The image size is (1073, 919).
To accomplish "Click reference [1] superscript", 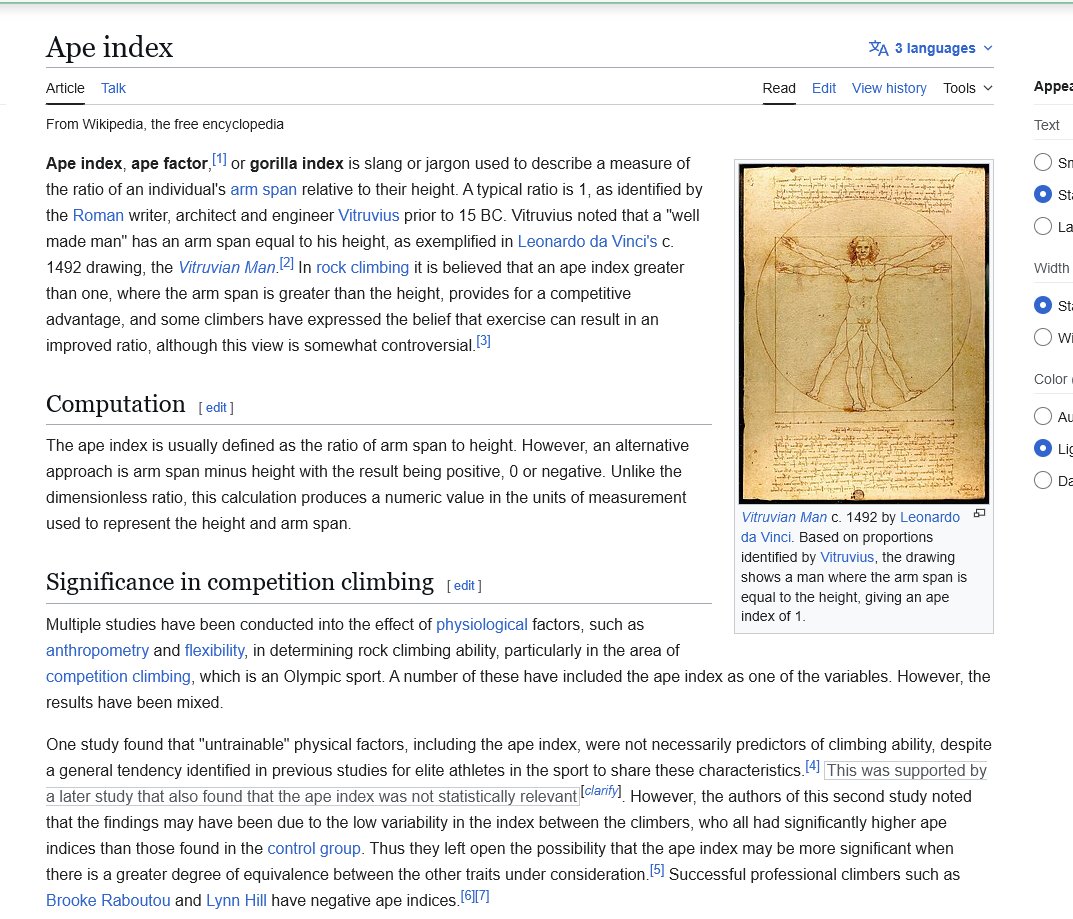I will tap(219, 157).
